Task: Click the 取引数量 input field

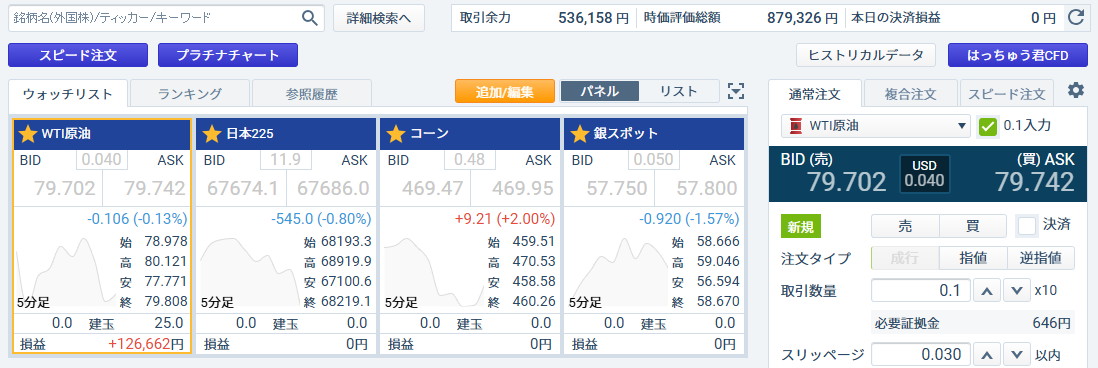Action: pos(921,290)
